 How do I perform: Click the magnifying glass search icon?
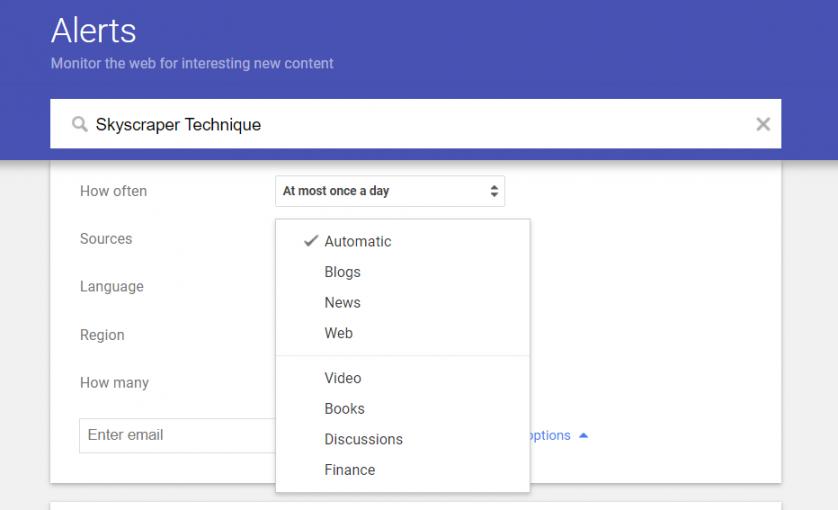click(80, 125)
